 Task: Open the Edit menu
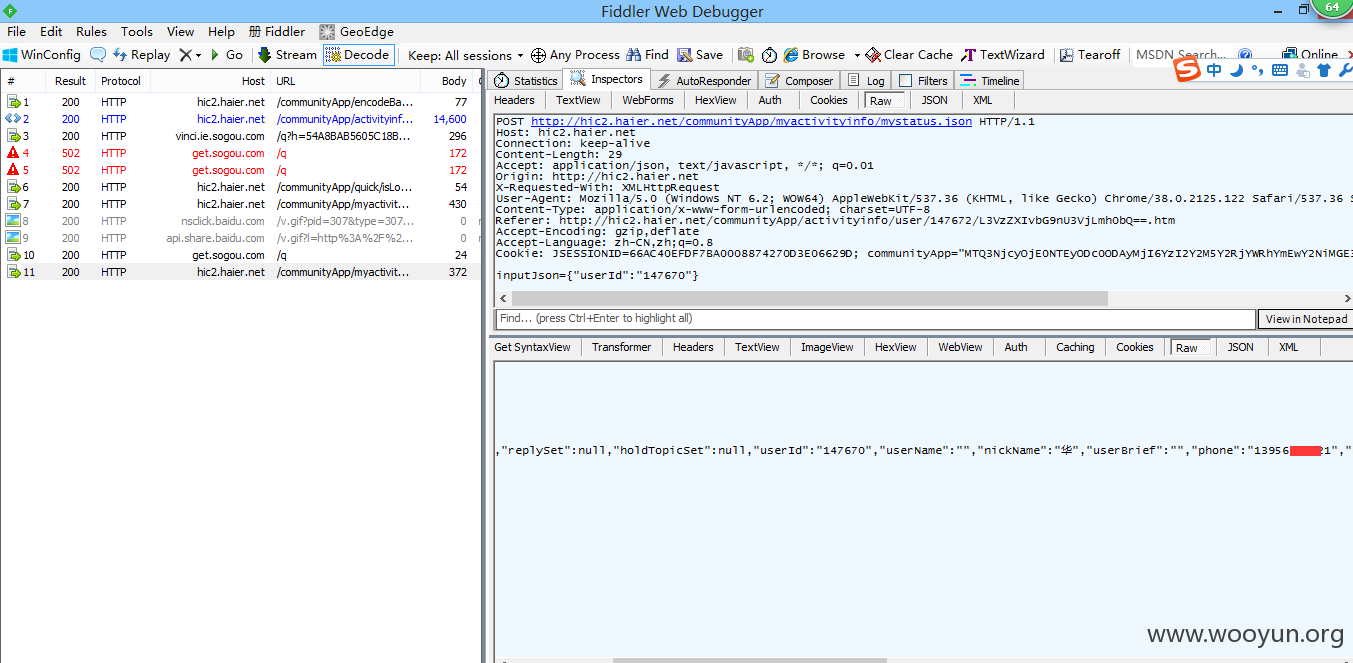point(51,31)
